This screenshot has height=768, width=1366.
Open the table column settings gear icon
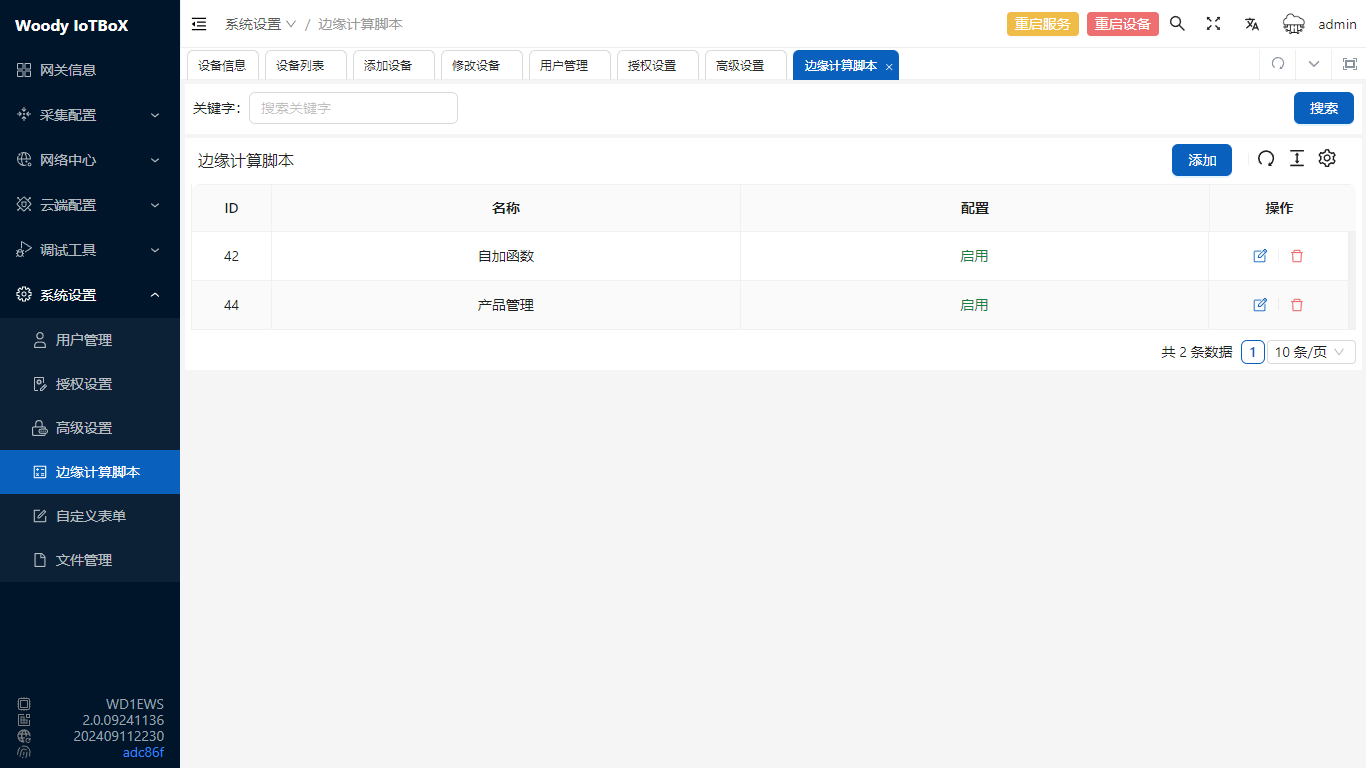pos(1327,159)
